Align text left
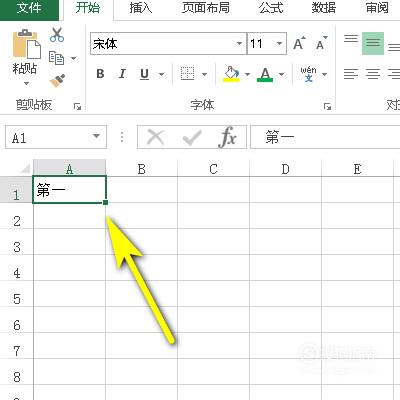400x400 pixels. click(x=351, y=74)
